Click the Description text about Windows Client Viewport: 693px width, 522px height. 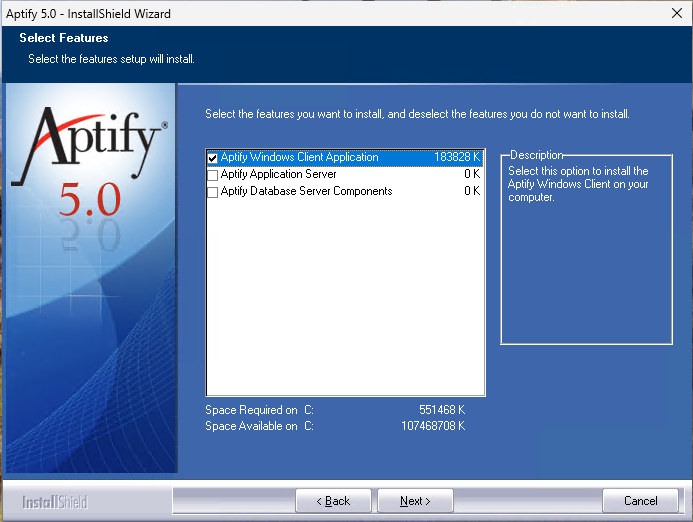(x=578, y=184)
